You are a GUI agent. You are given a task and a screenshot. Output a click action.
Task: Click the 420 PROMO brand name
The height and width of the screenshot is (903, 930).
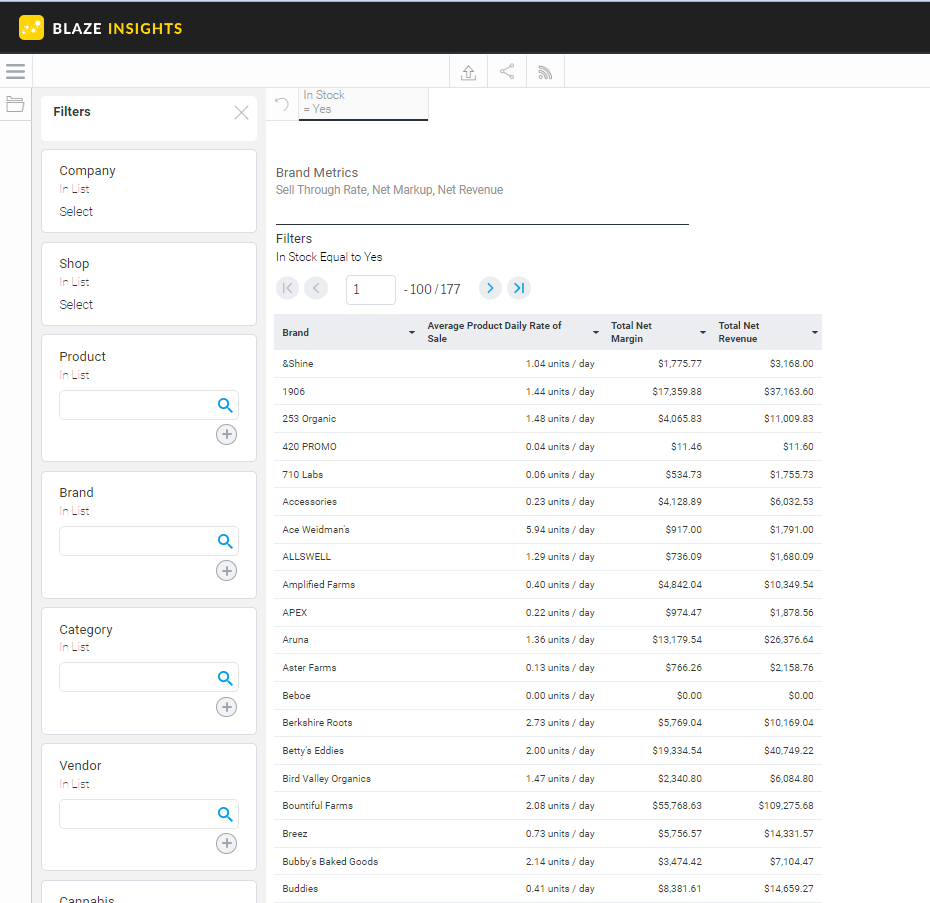(x=309, y=447)
